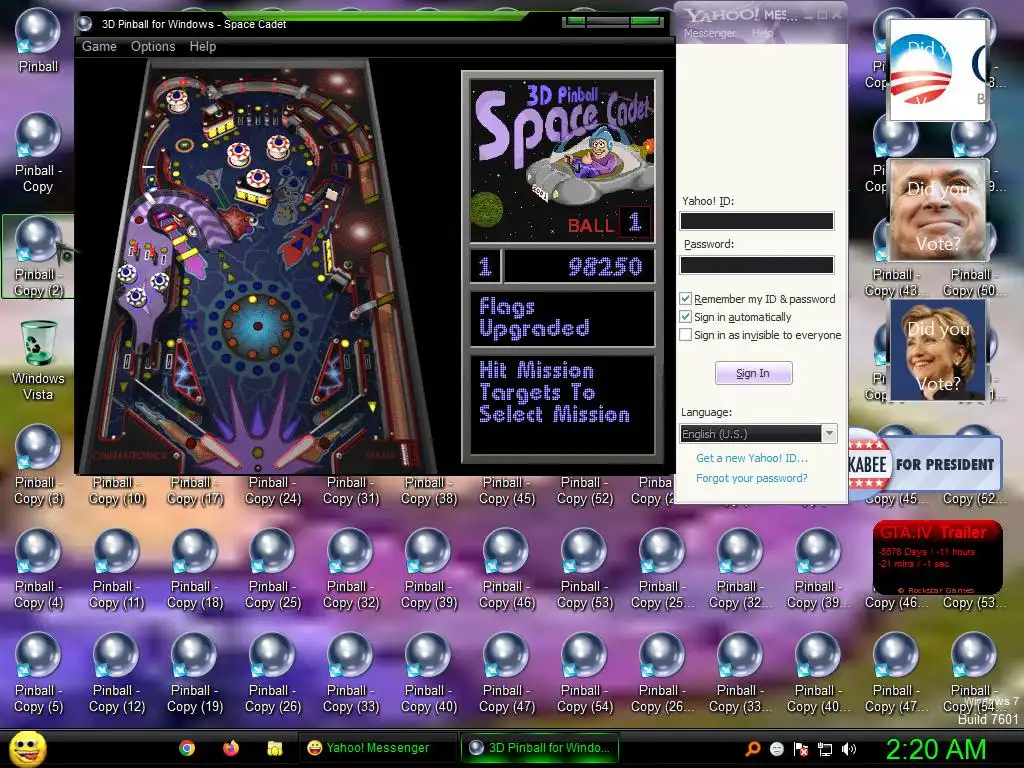This screenshot has width=1024, height=768.
Task: Click the 2:20 AM taskbar clock
Action: (935, 749)
